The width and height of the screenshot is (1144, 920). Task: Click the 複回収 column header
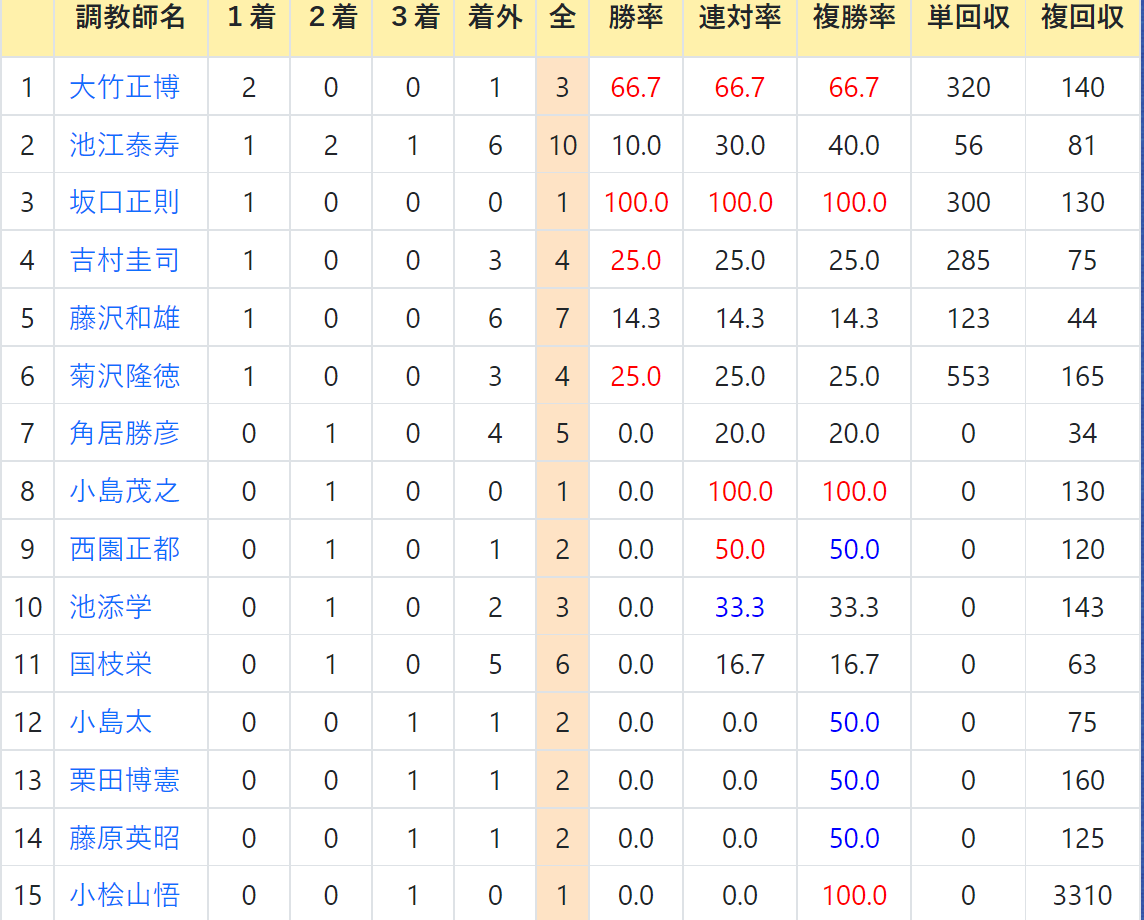click(x=1082, y=18)
